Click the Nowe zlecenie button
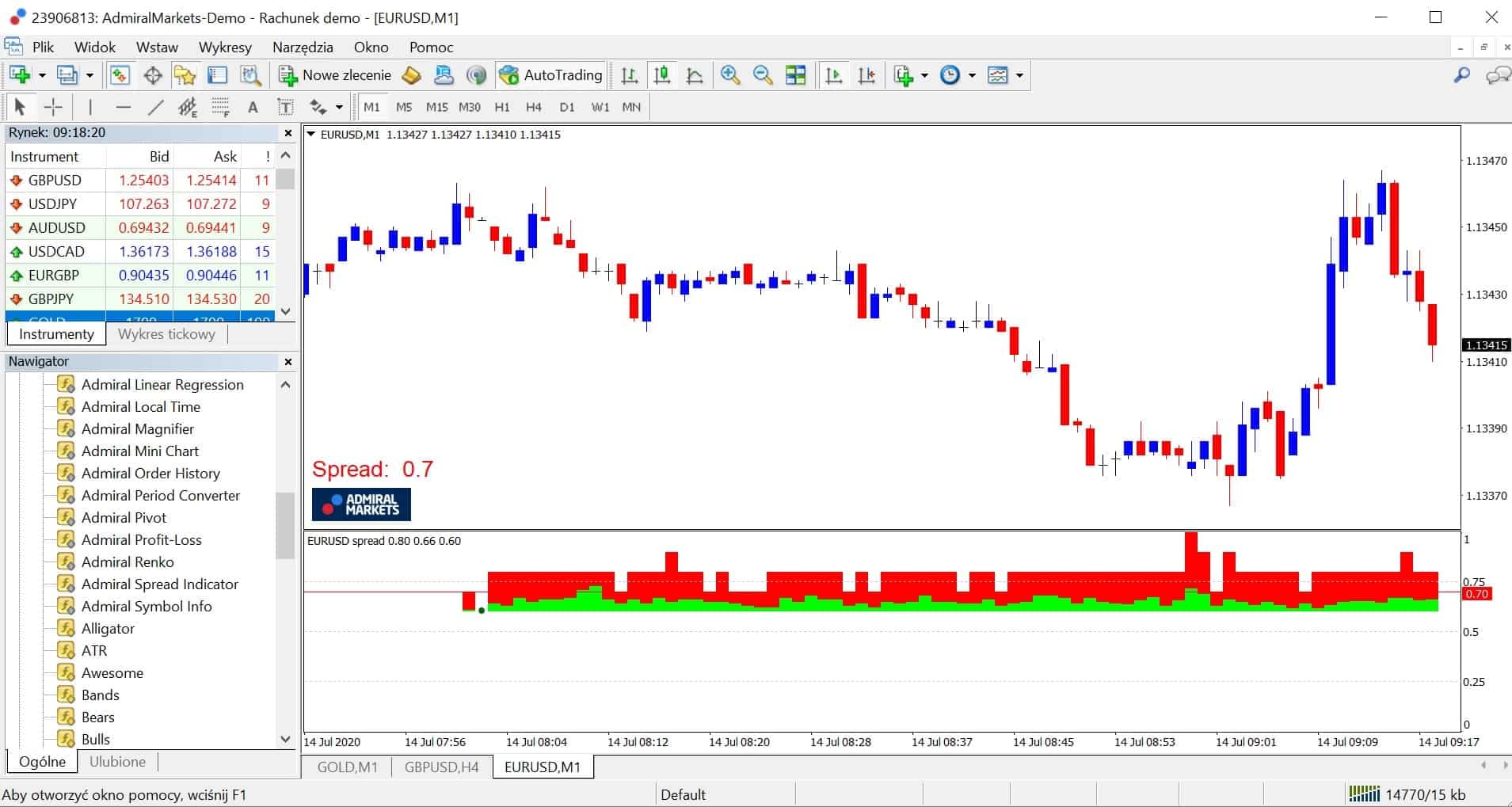Screen dimensions: 1512x807 (335, 75)
